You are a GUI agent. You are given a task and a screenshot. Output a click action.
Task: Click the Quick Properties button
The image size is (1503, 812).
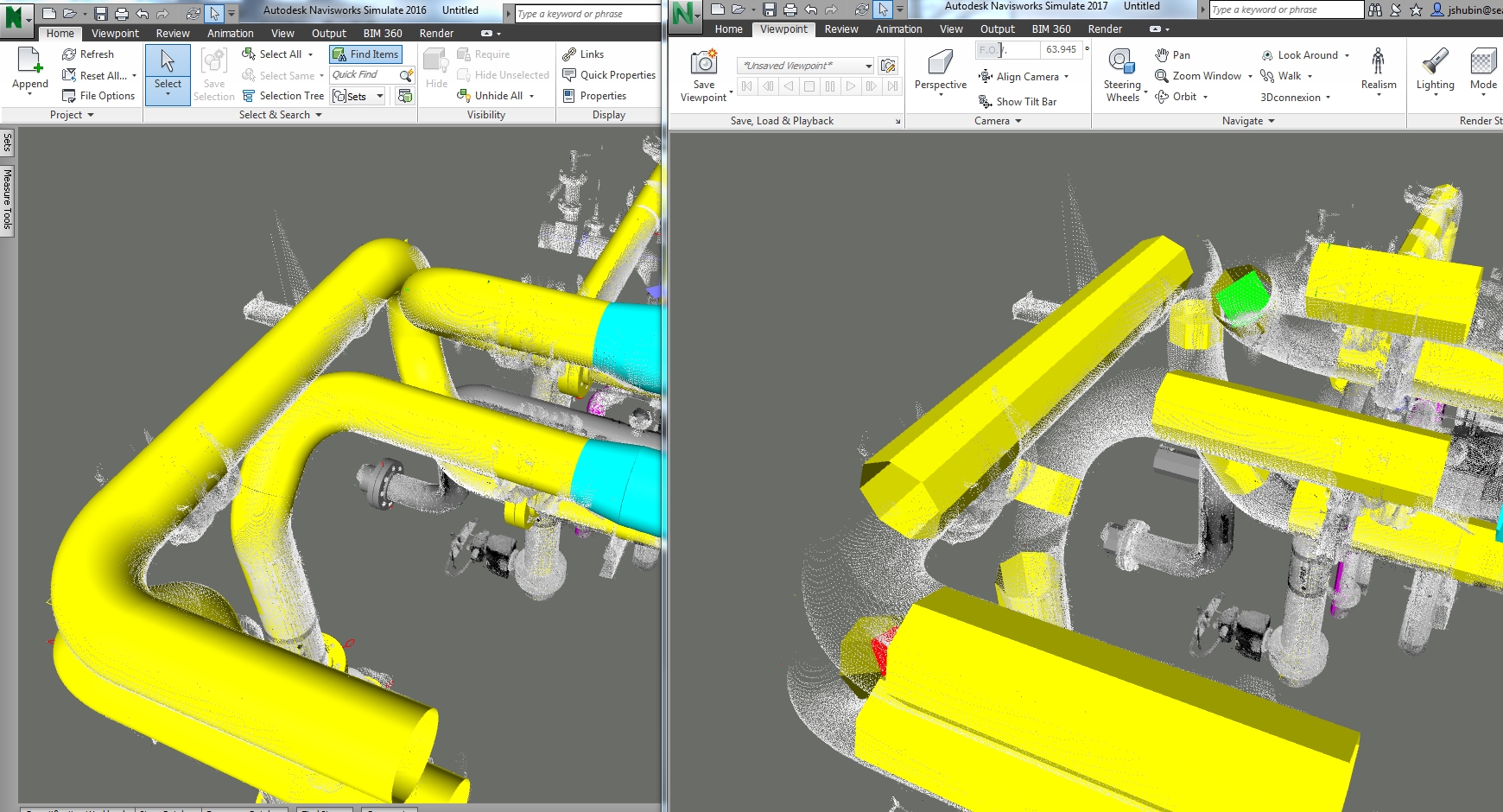(609, 74)
